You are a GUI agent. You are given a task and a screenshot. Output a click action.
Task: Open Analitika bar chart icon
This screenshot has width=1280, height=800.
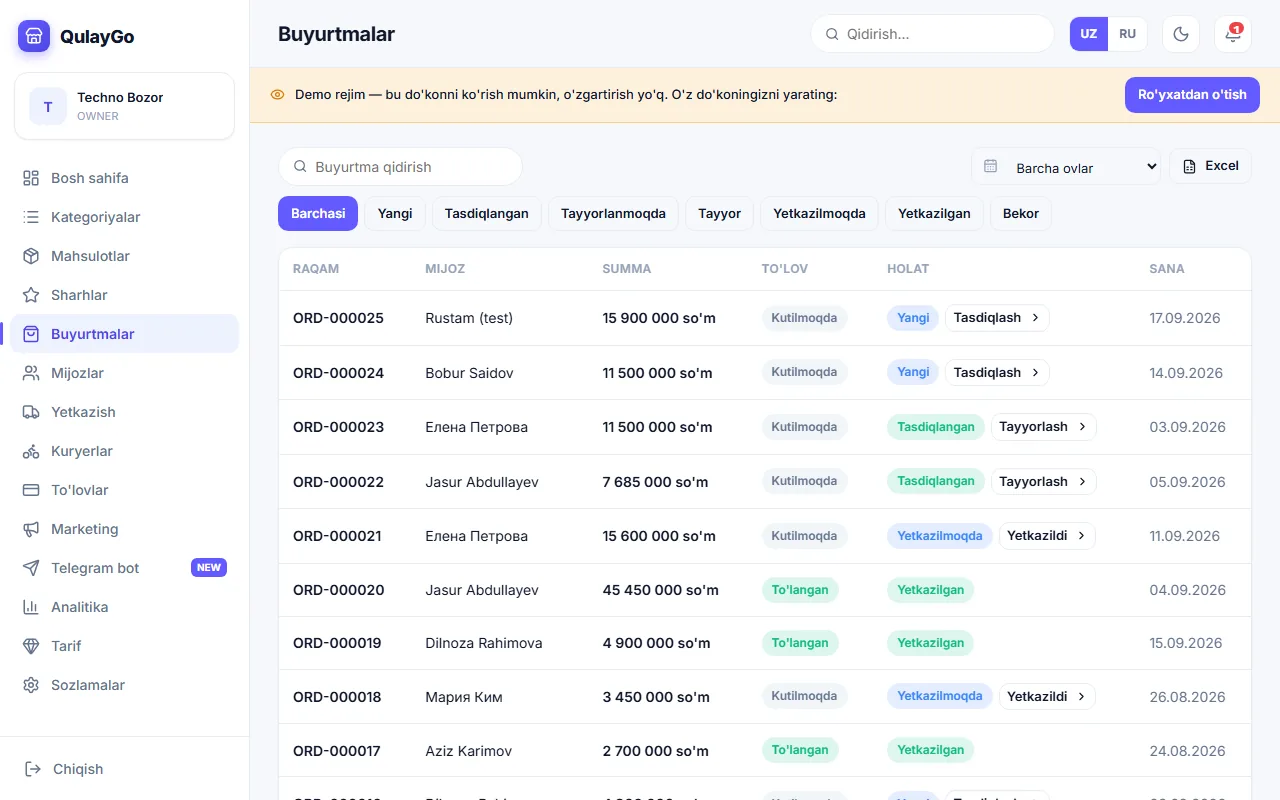[31, 607]
